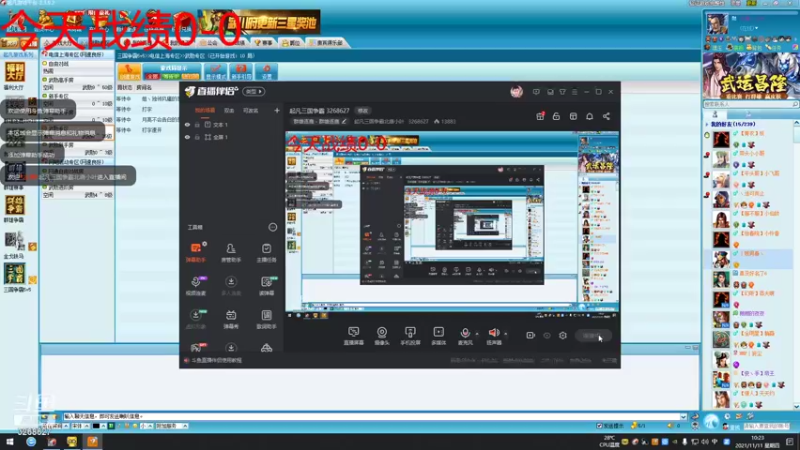Open the 视频连麦 tool icon
Image resolution: width=800 pixels, height=450 pixels.
195,286
